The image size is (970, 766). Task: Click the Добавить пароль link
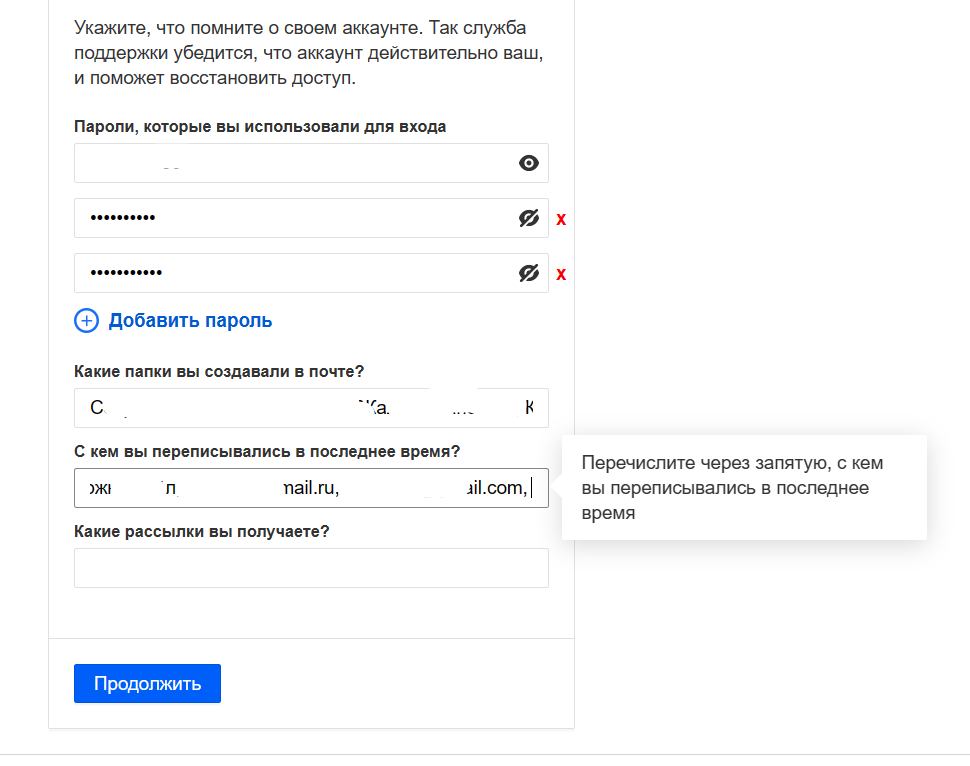pos(191,321)
